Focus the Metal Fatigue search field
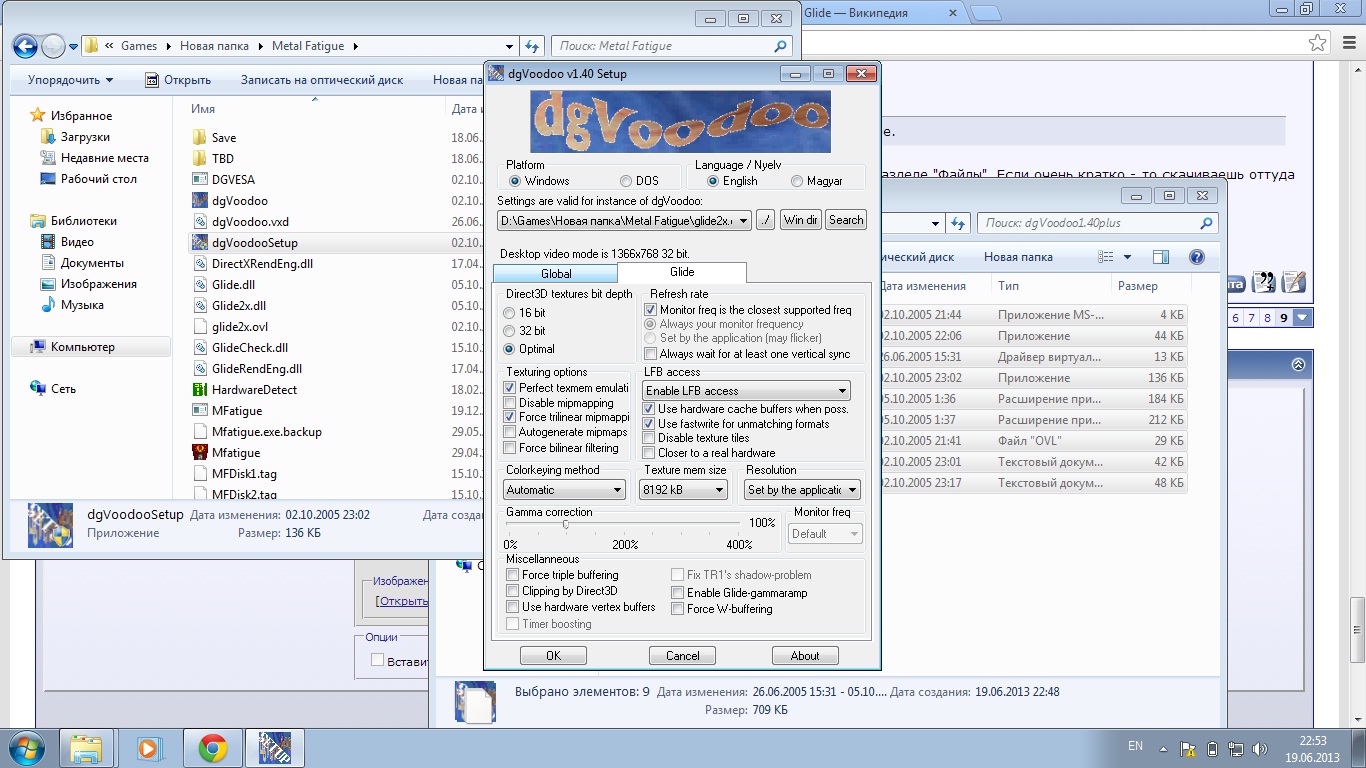Image resolution: width=1366 pixels, height=768 pixels. (673, 46)
